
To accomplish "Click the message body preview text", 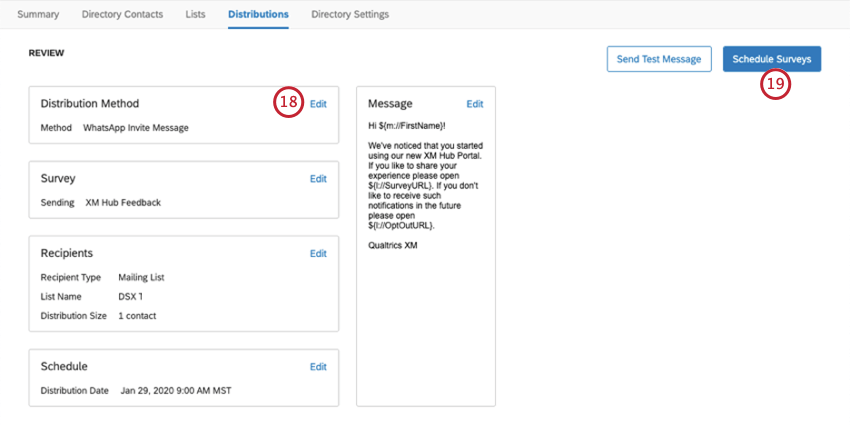I will 426,186.
